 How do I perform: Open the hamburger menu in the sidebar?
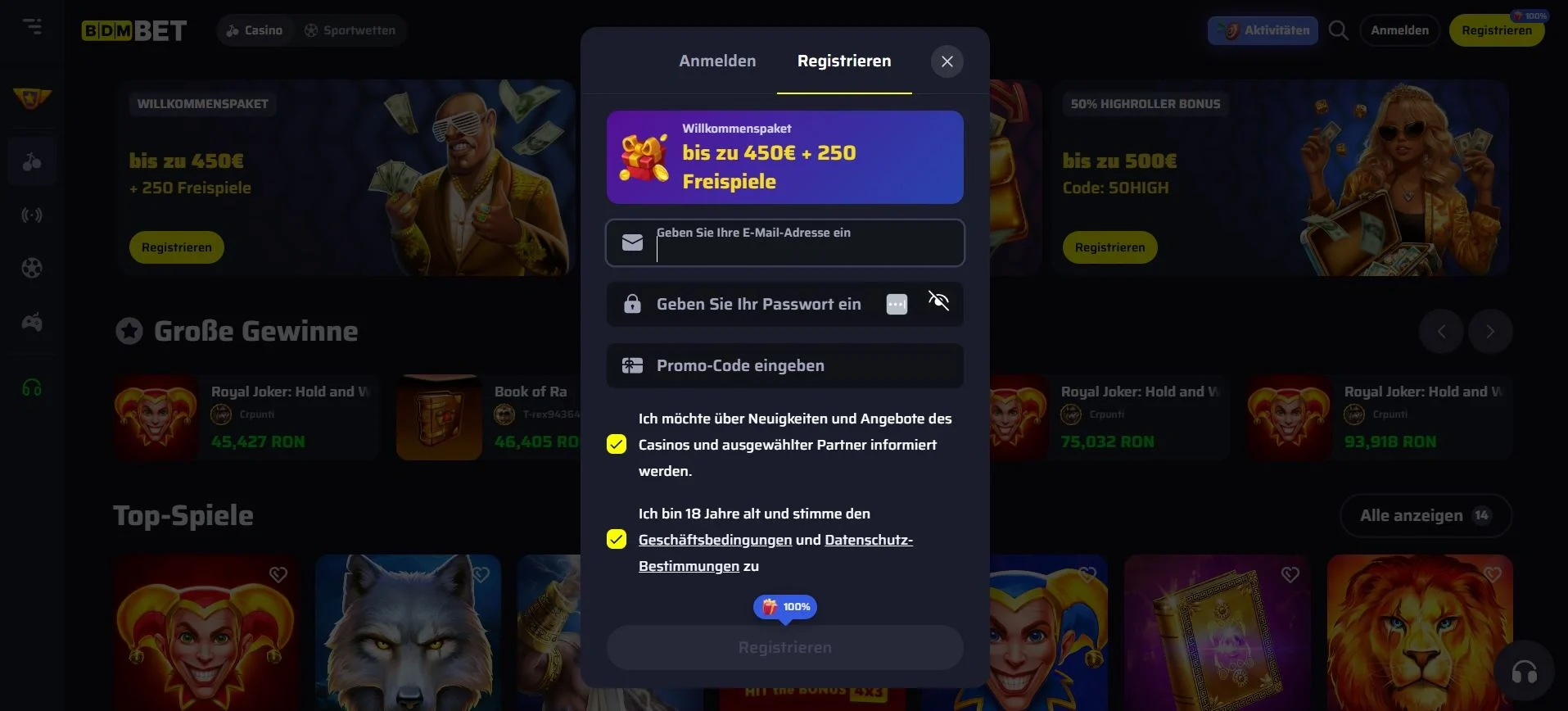(x=32, y=27)
